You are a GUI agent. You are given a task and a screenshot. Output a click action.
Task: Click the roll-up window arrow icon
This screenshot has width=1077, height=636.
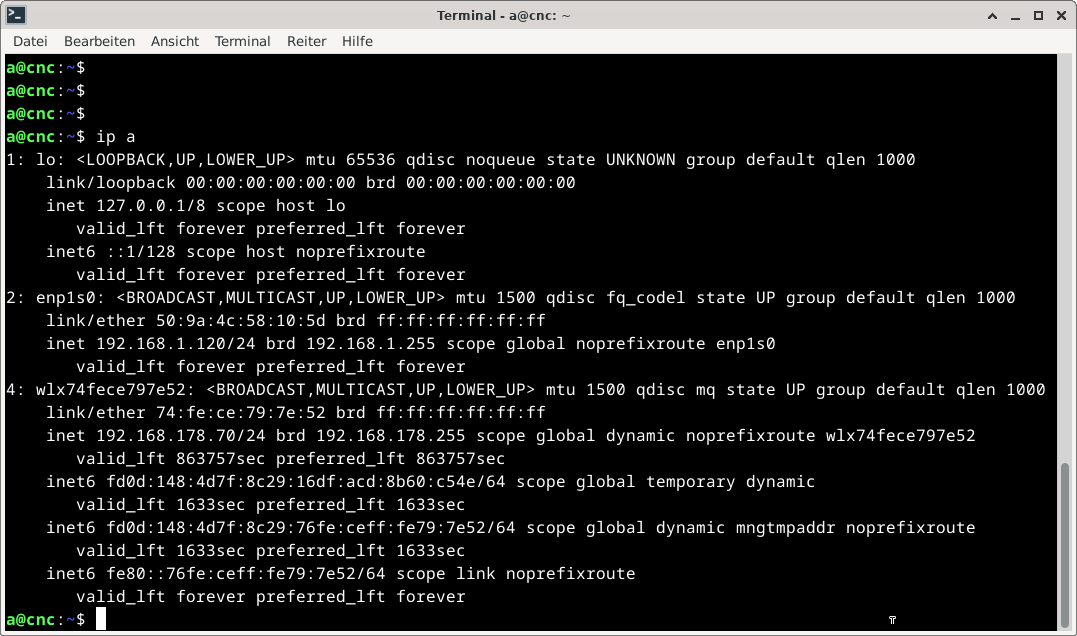click(x=993, y=16)
